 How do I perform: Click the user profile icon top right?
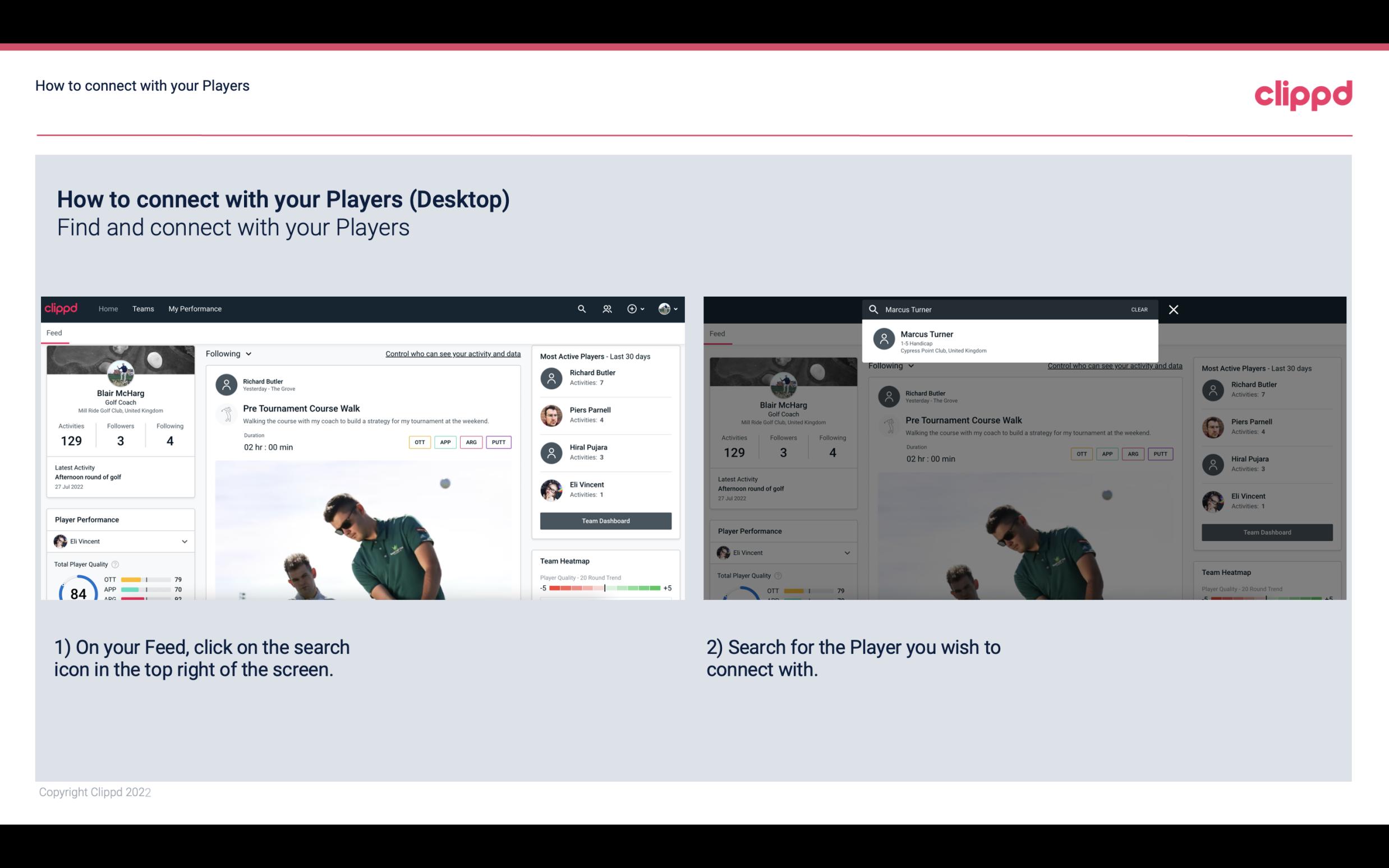[664, 308]
